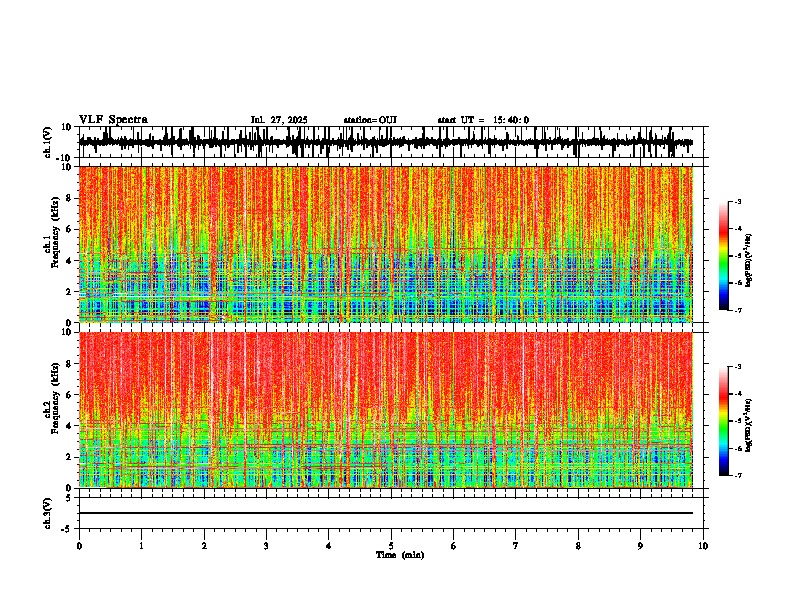Click the time axis tick label "2"
Viewport: 792px width, 612px height.
tap(204, 546)
